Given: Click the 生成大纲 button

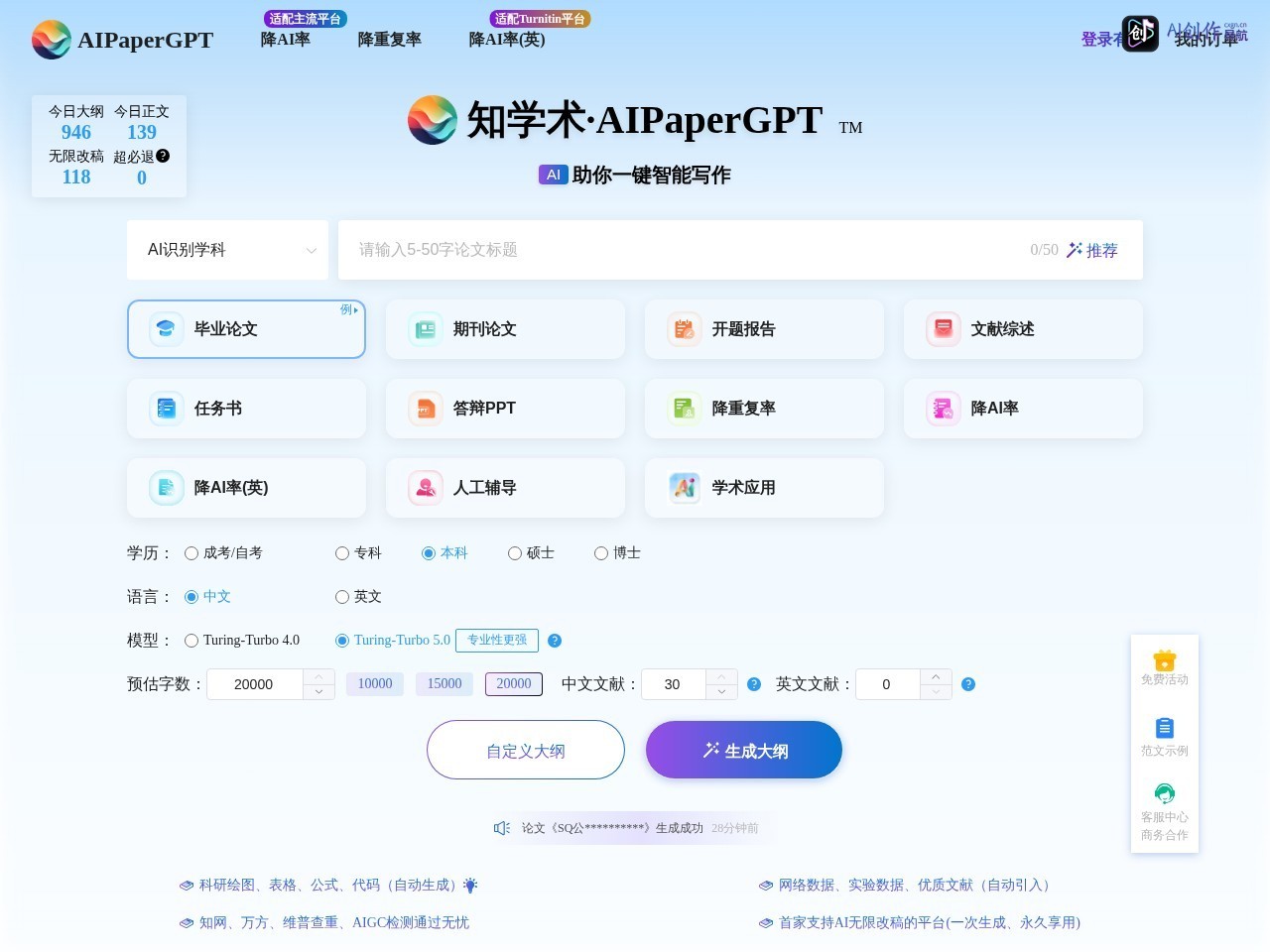Looking at the screenshot, I should [744, 751].
